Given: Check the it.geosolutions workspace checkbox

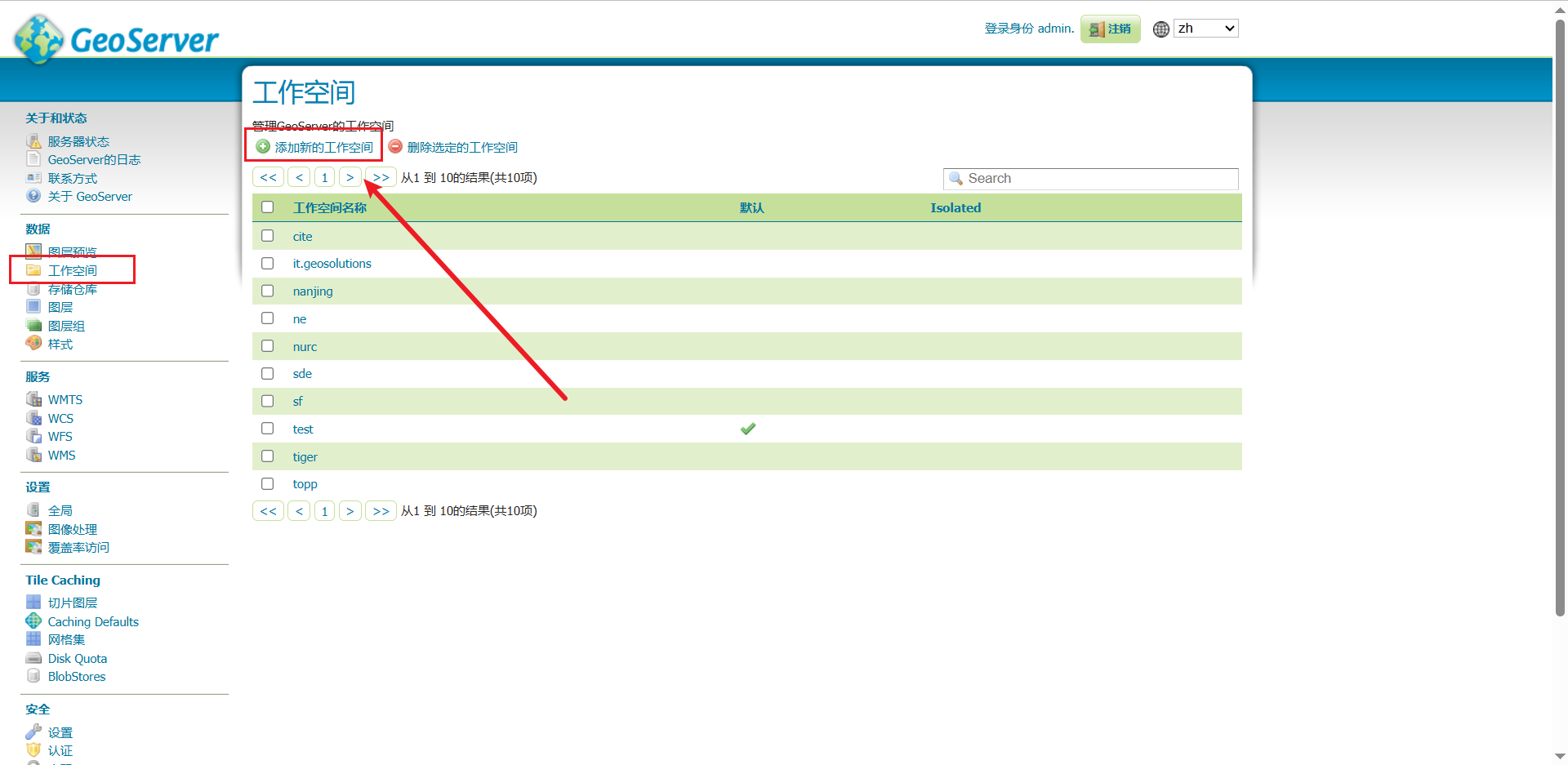Looking at the screenshot, I should point(267,264).
